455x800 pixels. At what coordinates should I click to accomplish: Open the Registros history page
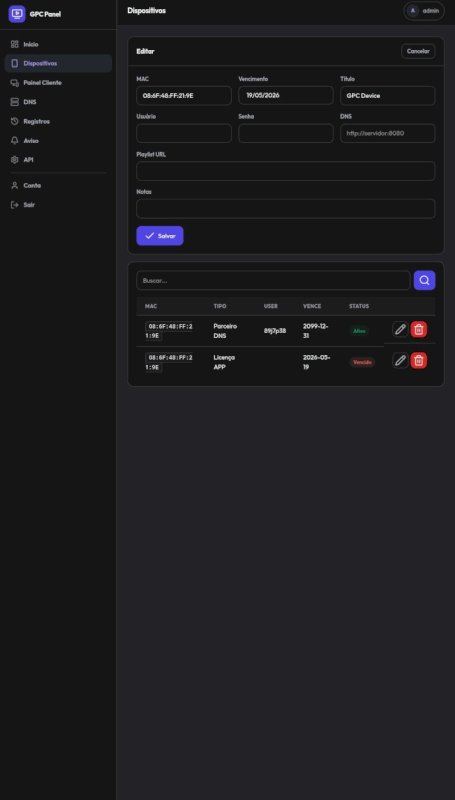(x=58, y=121)
